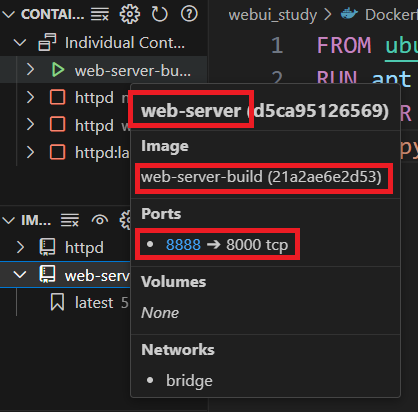Expand the httpd:la... container chevron
Screen dimensions: 418x412
30,152
